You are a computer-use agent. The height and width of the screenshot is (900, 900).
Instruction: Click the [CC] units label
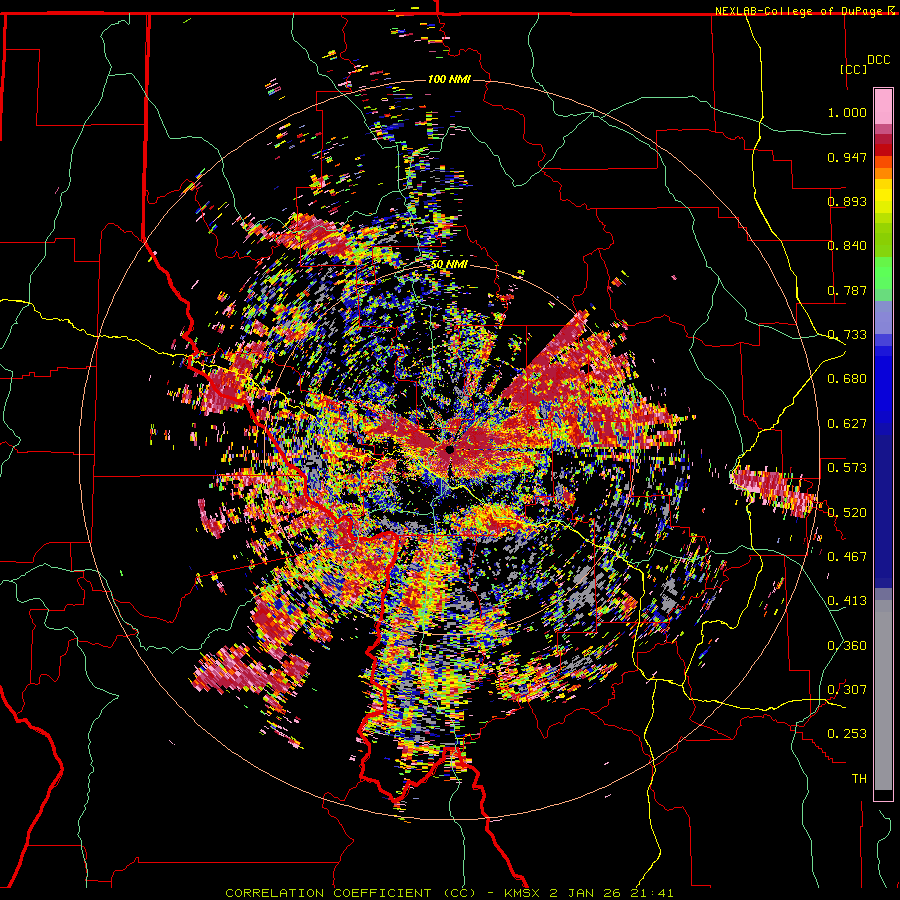tap(853, 69)
